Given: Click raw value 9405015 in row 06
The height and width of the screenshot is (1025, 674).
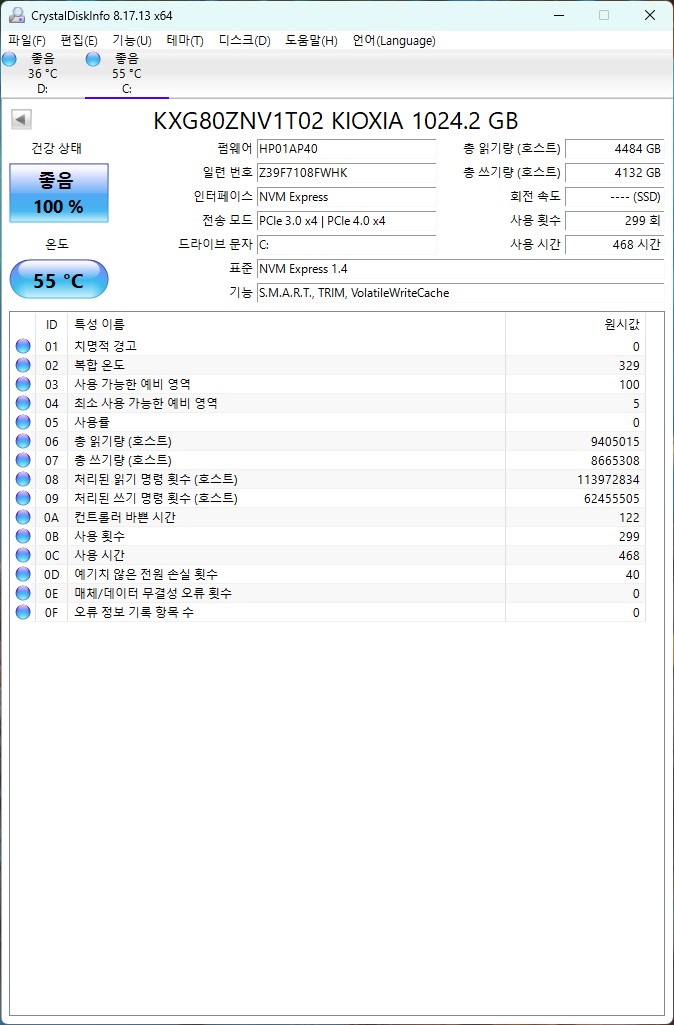Looking at the screenshot, I should pyautogui.click(x=615, y=441).
